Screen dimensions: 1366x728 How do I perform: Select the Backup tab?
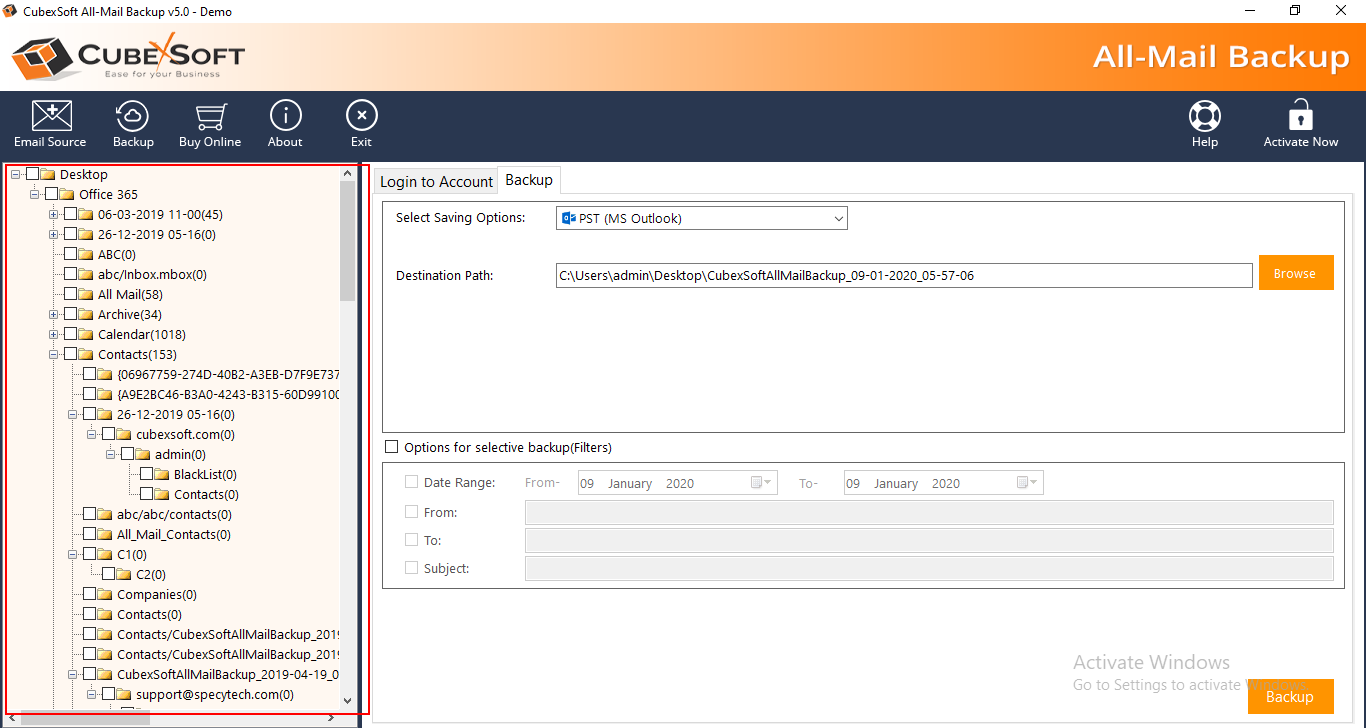tap(529, 180)
